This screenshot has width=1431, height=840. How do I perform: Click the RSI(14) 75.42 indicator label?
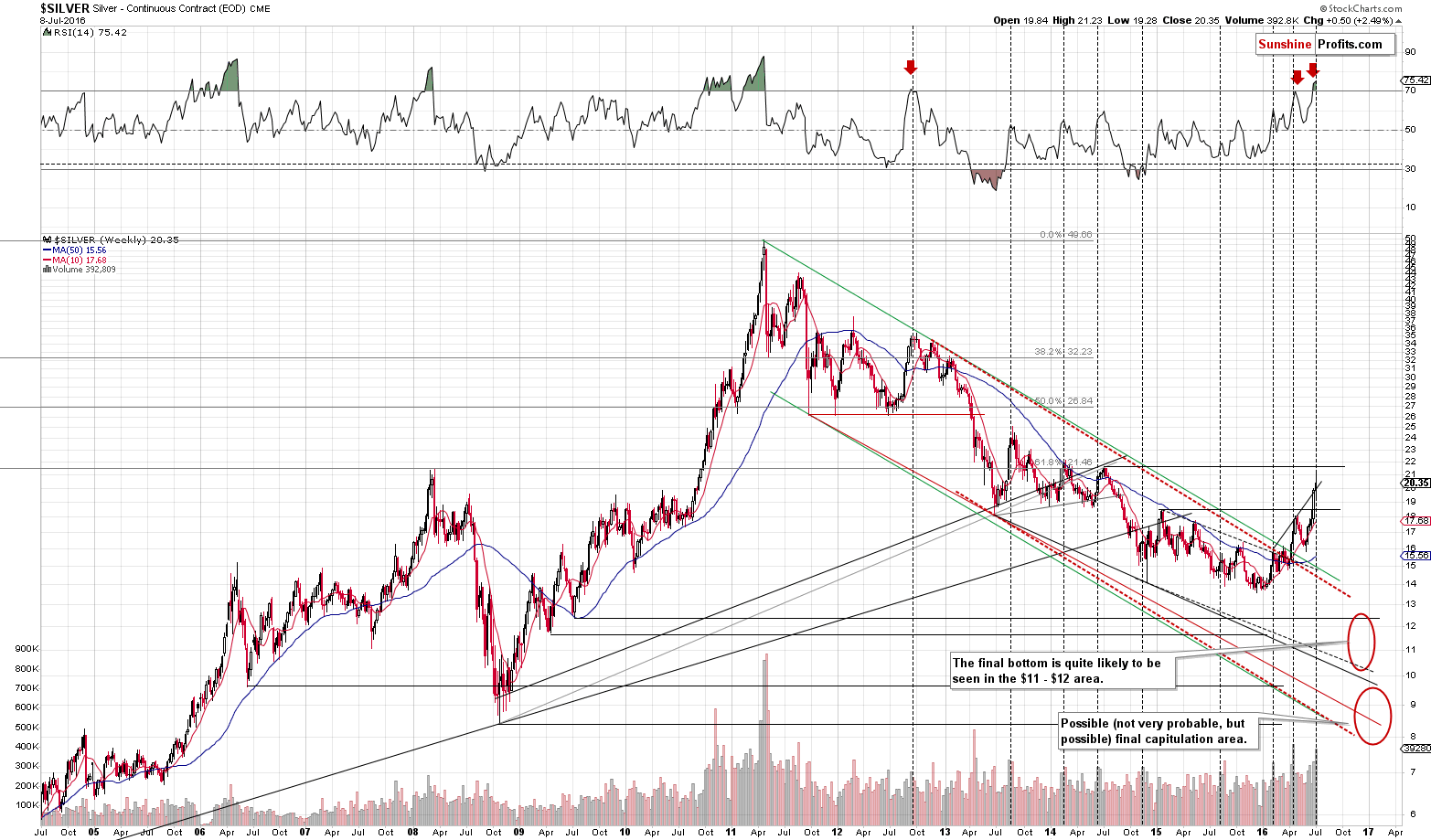pos(84,32)
